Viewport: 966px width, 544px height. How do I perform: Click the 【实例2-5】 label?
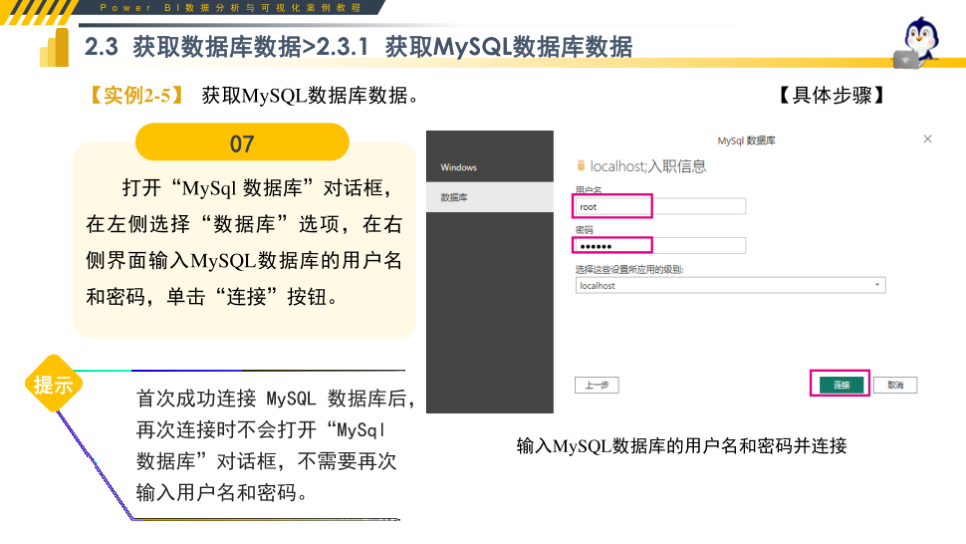point(136,95)
